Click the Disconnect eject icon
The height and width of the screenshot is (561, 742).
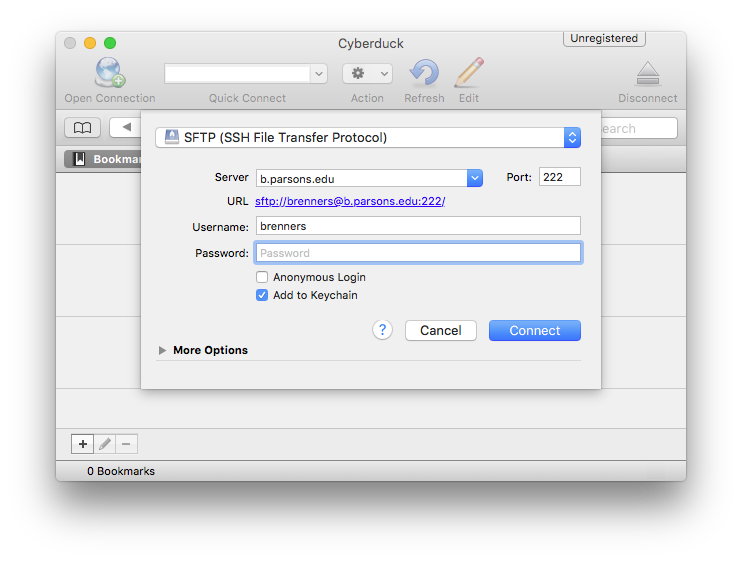[x=648, y=73]
